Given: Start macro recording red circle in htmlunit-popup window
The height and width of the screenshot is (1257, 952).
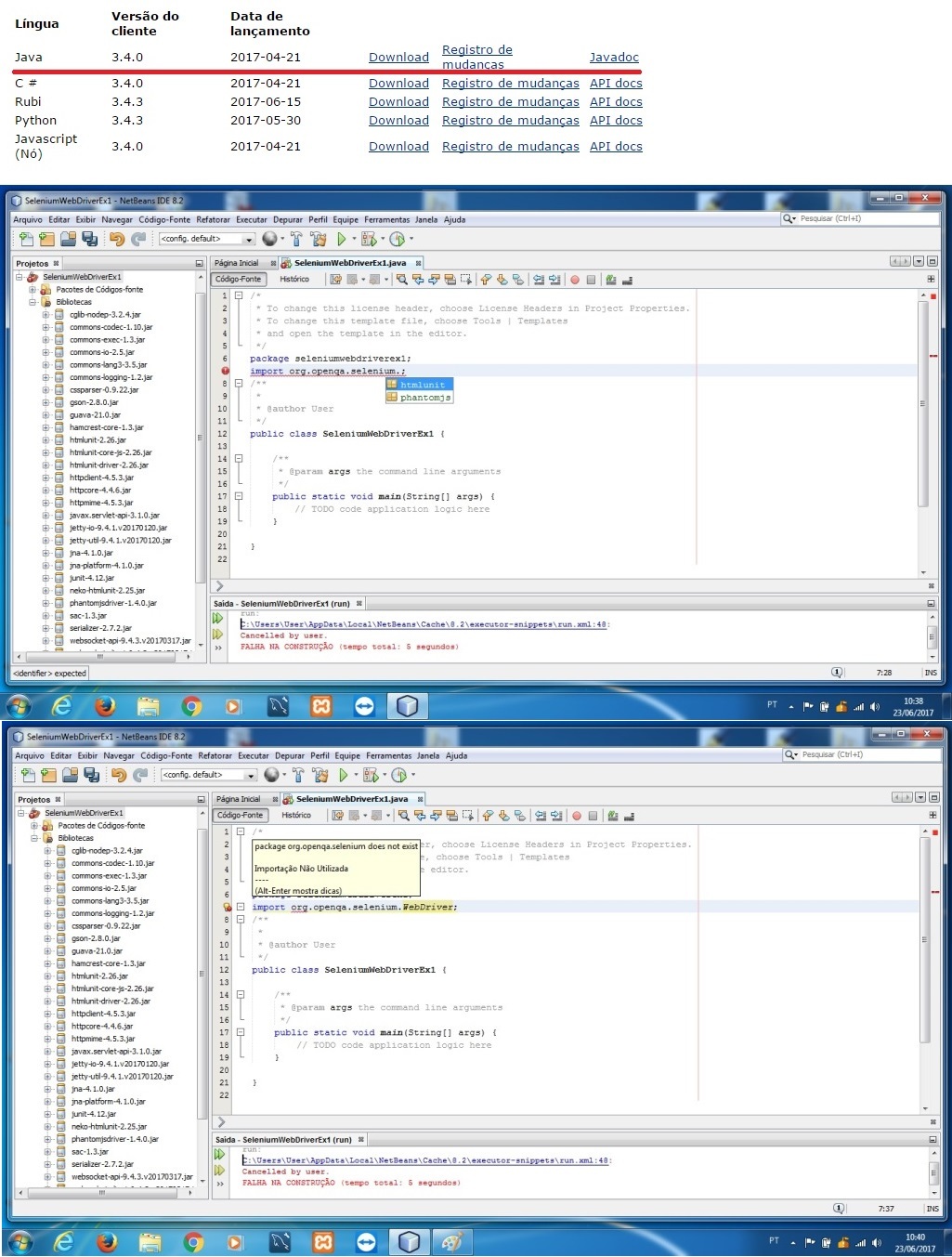Looking at the screenshot, I should click(x=575, y=280).
